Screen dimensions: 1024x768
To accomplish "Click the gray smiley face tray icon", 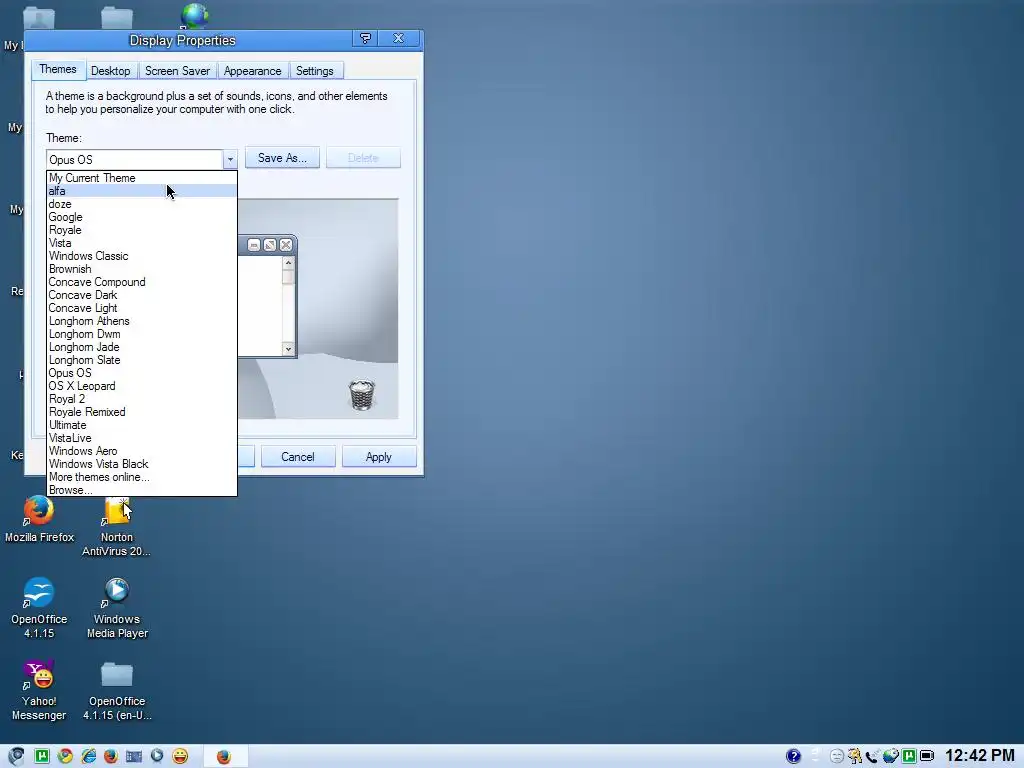I will click(x=837, y=756).
